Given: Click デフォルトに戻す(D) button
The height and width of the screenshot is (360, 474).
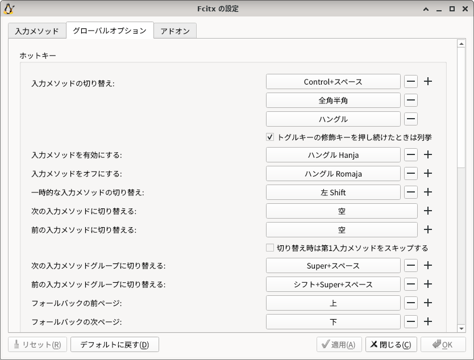Looking at the screenshot, I should coord(115,344).
